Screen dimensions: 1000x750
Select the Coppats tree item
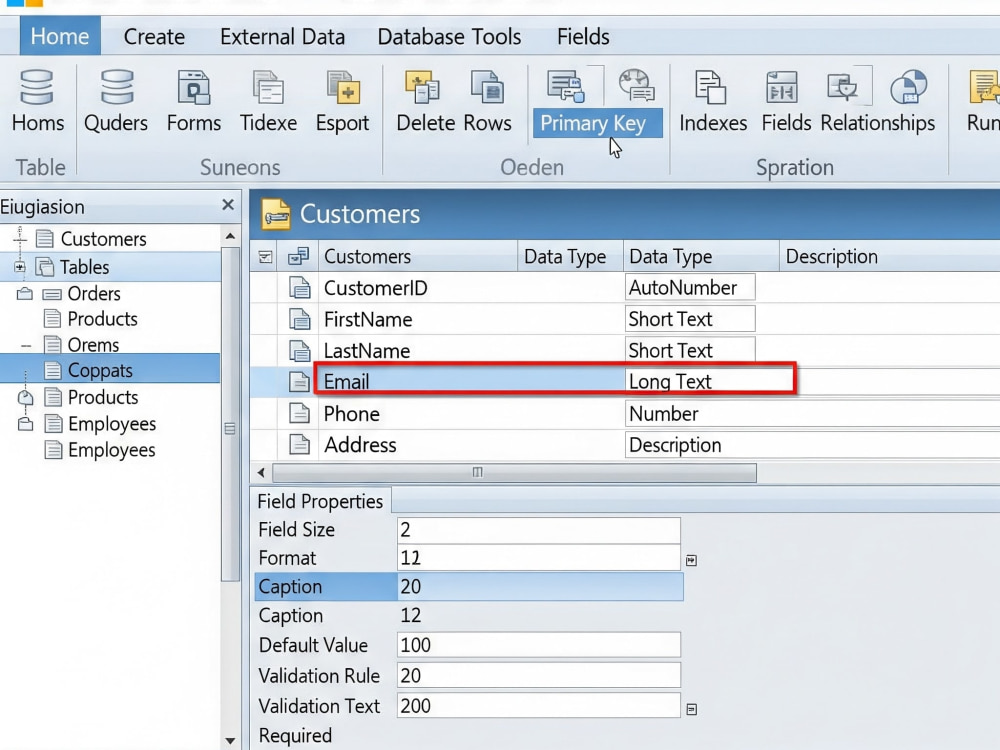[100, 371]
